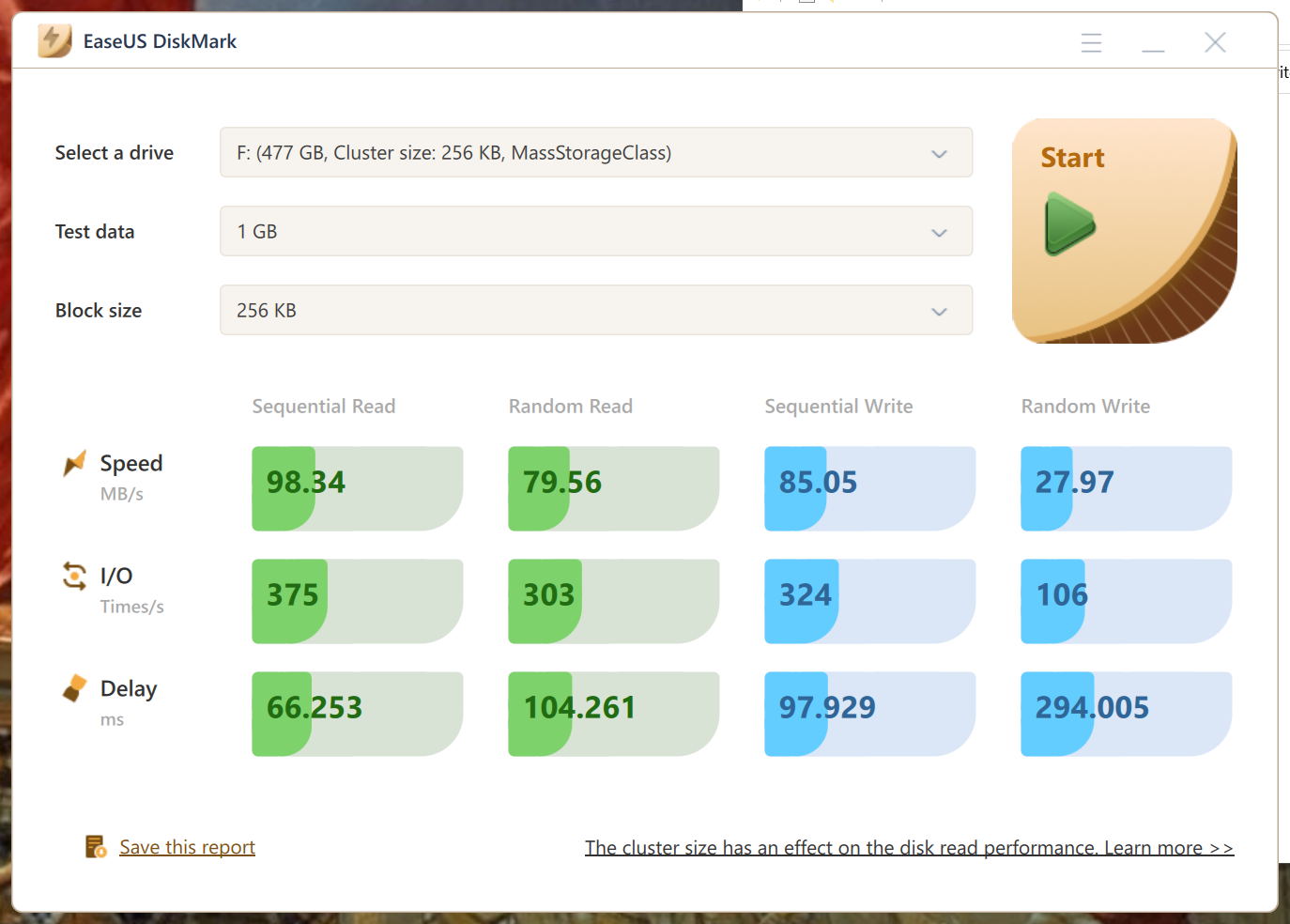Click the I/O row swap arrows icon
The image size is (1290, 924).
coord(74,576)
